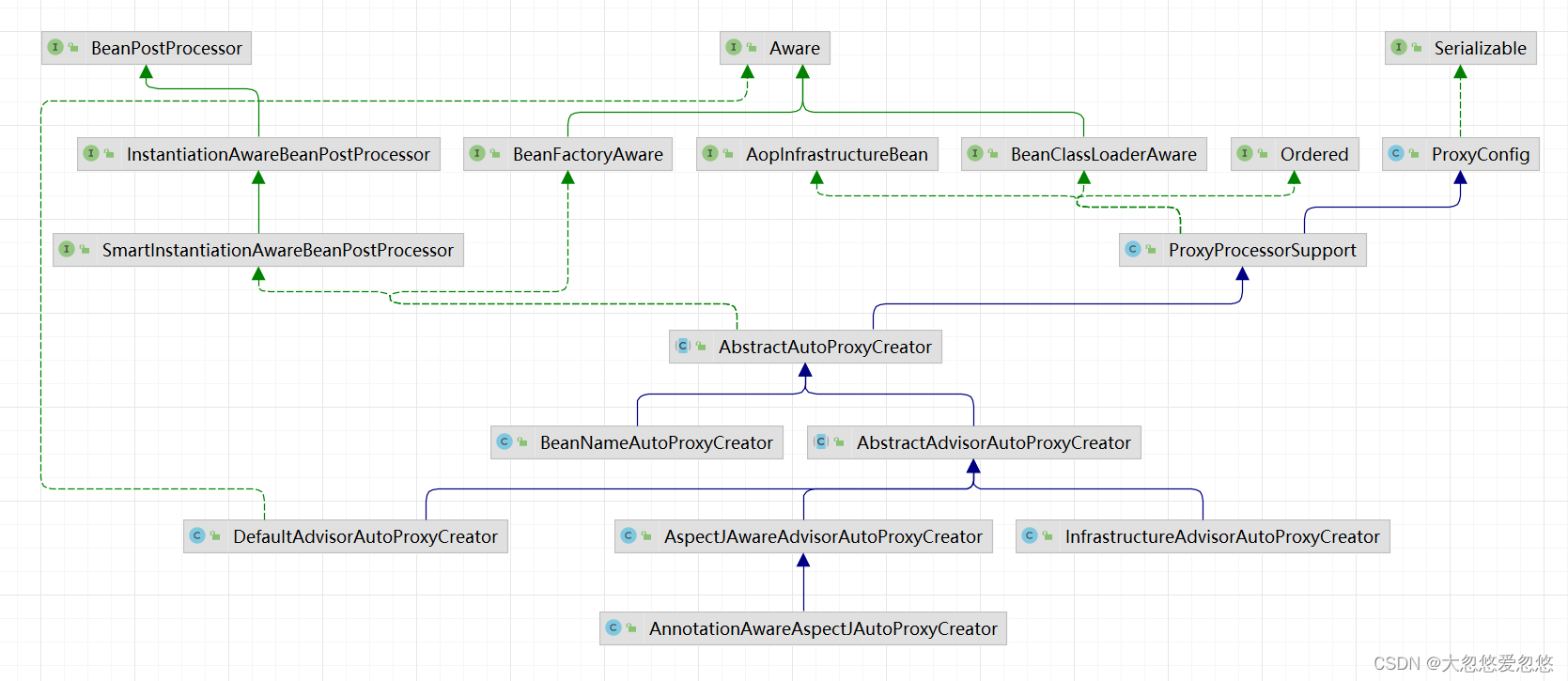Click the ProxyProcessorSupport class icon
This screenshot has width=1568, height=681.
click(1133, 249)
